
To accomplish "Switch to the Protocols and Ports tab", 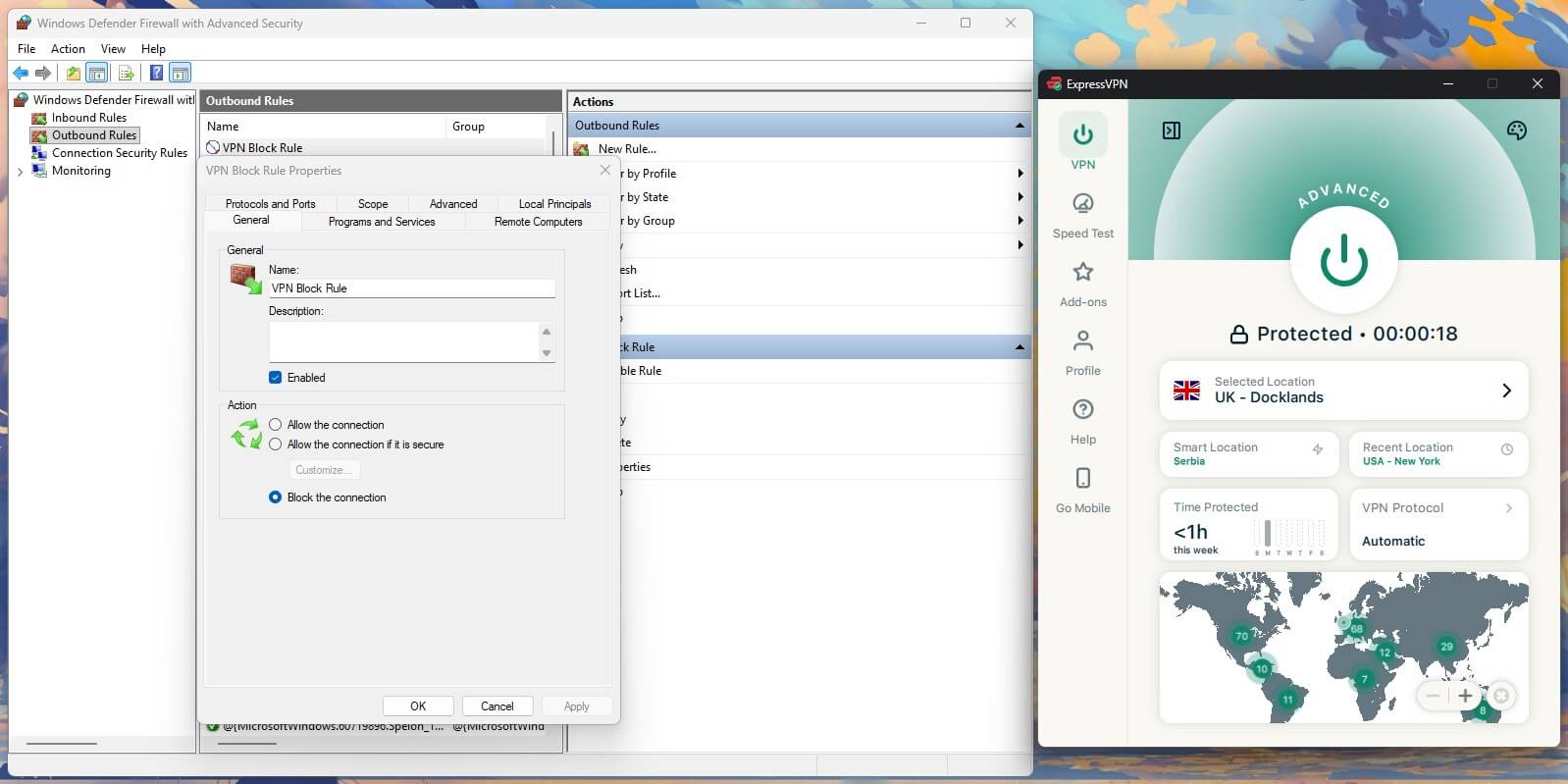I will (271, 204).
